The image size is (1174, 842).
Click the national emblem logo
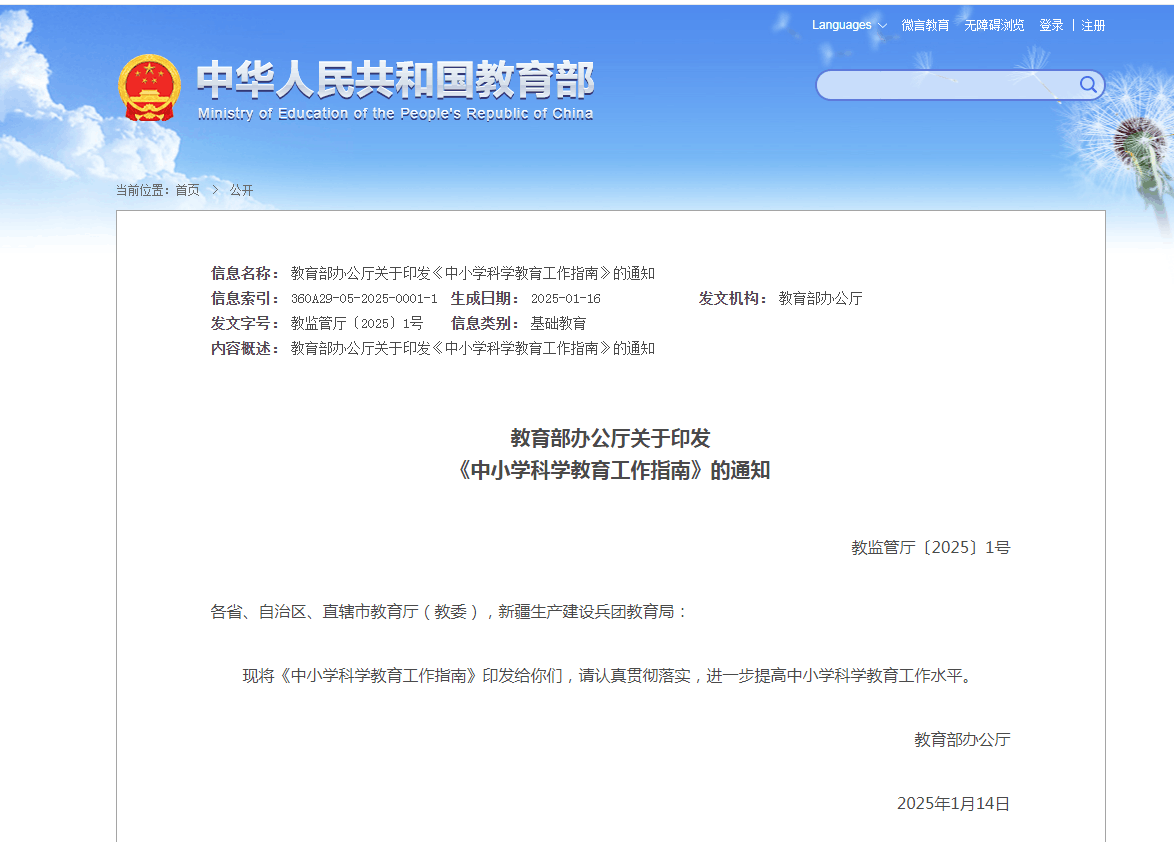pyautogui.click(x=149, y=88)
